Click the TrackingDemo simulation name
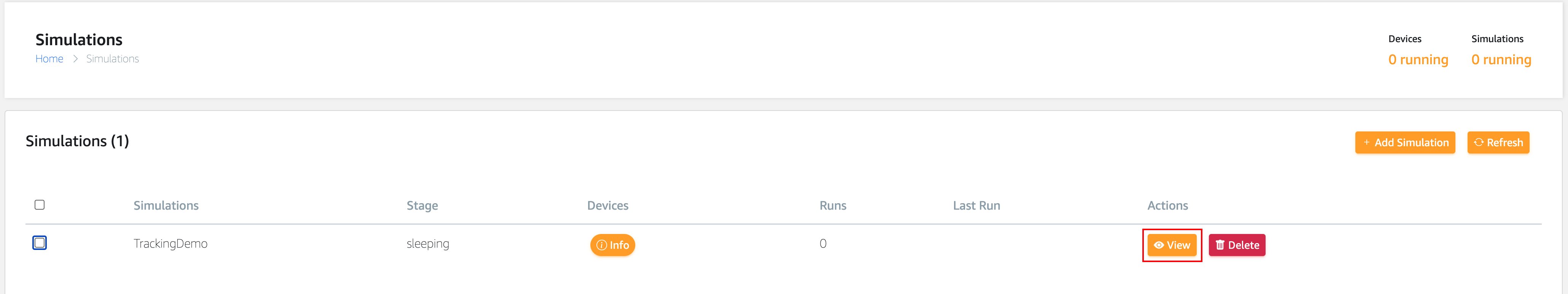 170,244
